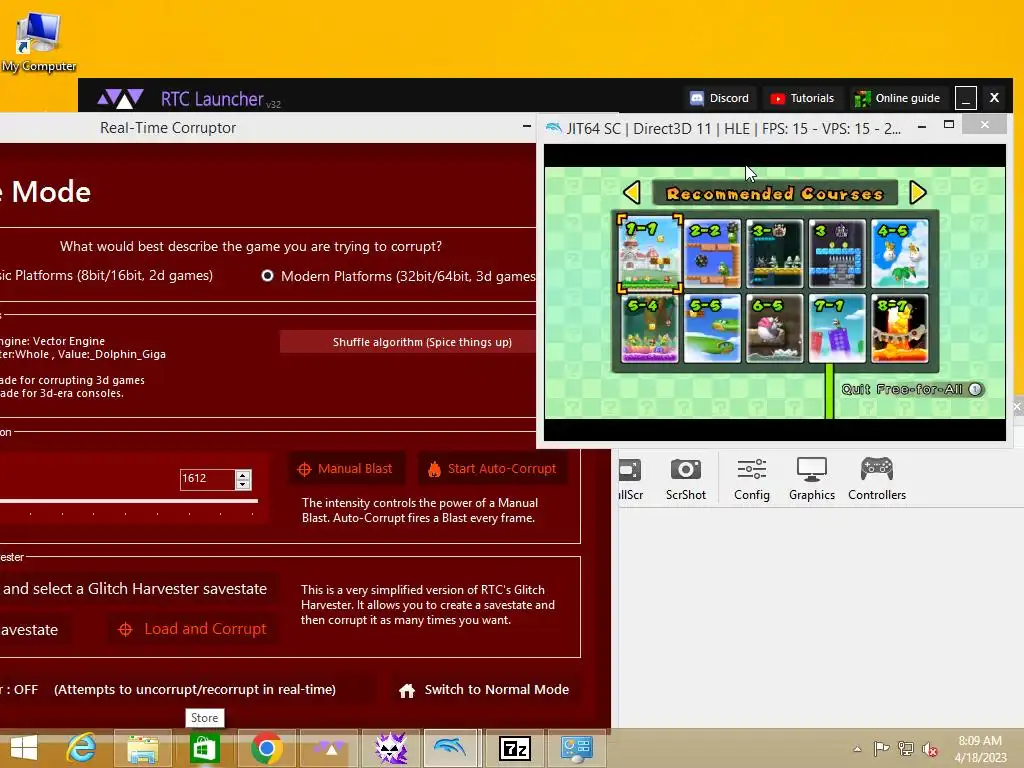
Task: Launch Internet Explorer from the taskbar
Action: [82, 748]
